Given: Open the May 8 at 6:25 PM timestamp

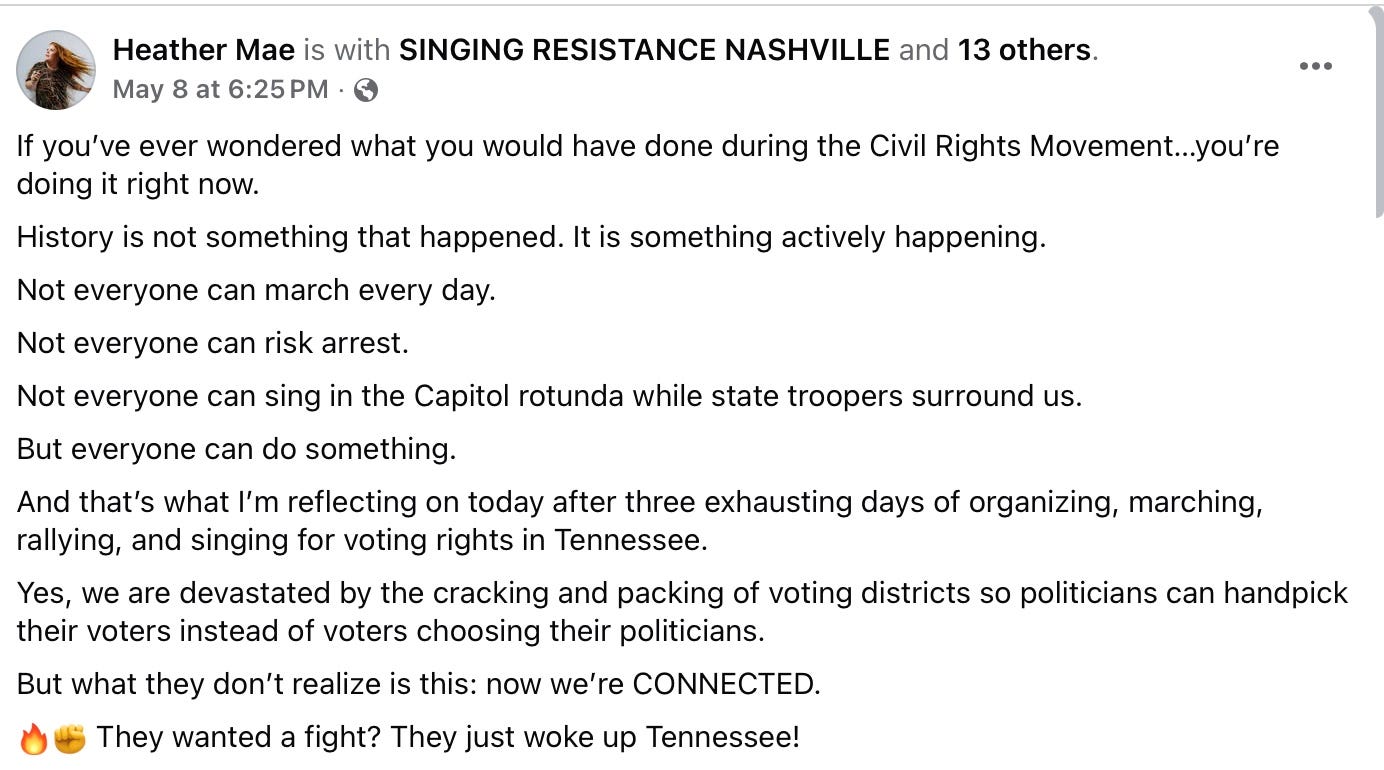Looking at the screenshot, I should pyautogui.click(x=220, y=90).
